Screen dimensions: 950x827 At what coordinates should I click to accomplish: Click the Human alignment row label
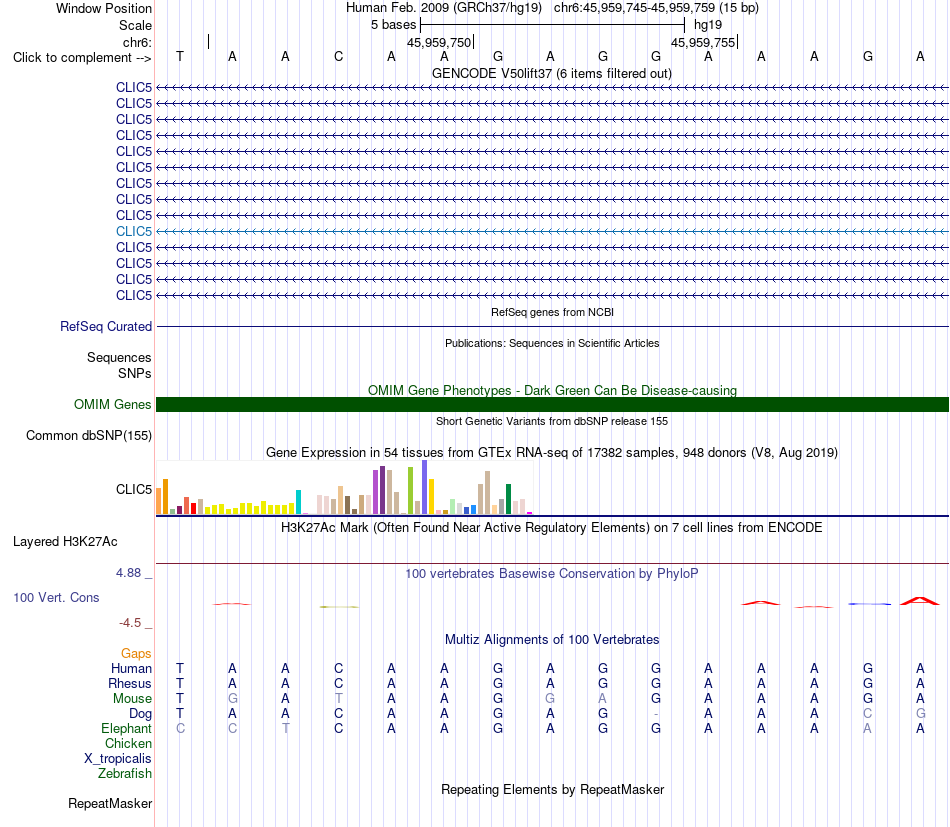tap(131, 668)
